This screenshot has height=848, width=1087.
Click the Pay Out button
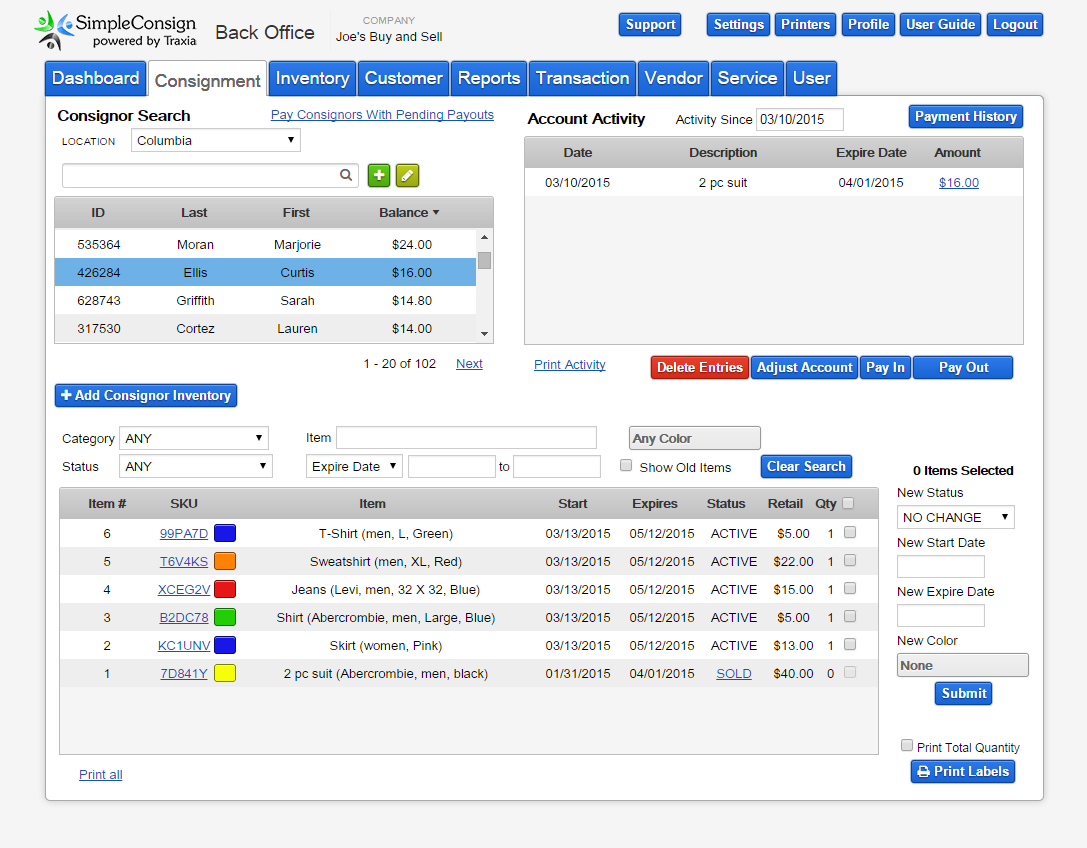(x=962, y=368)
